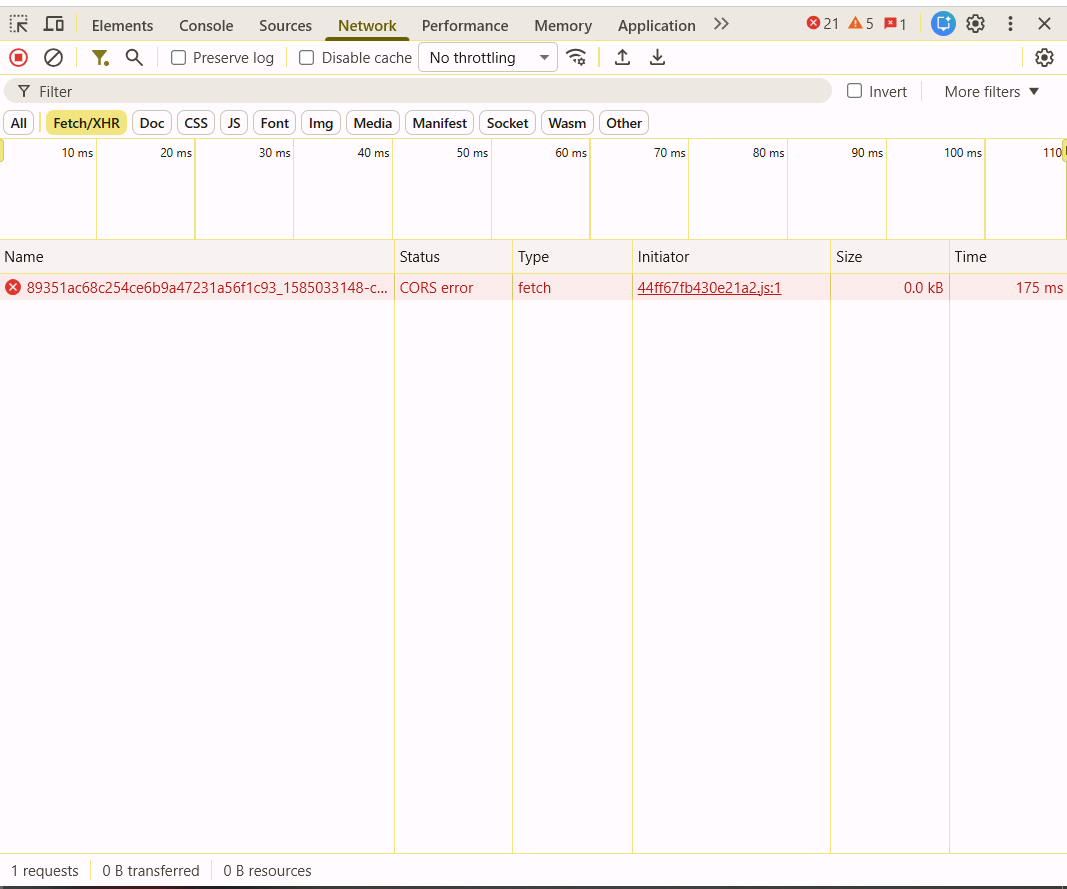Image resolution: width=1067 pixels, height=889 pixels.
Task: Open network conditions wifi icon
Action: [x=576, y=58]
